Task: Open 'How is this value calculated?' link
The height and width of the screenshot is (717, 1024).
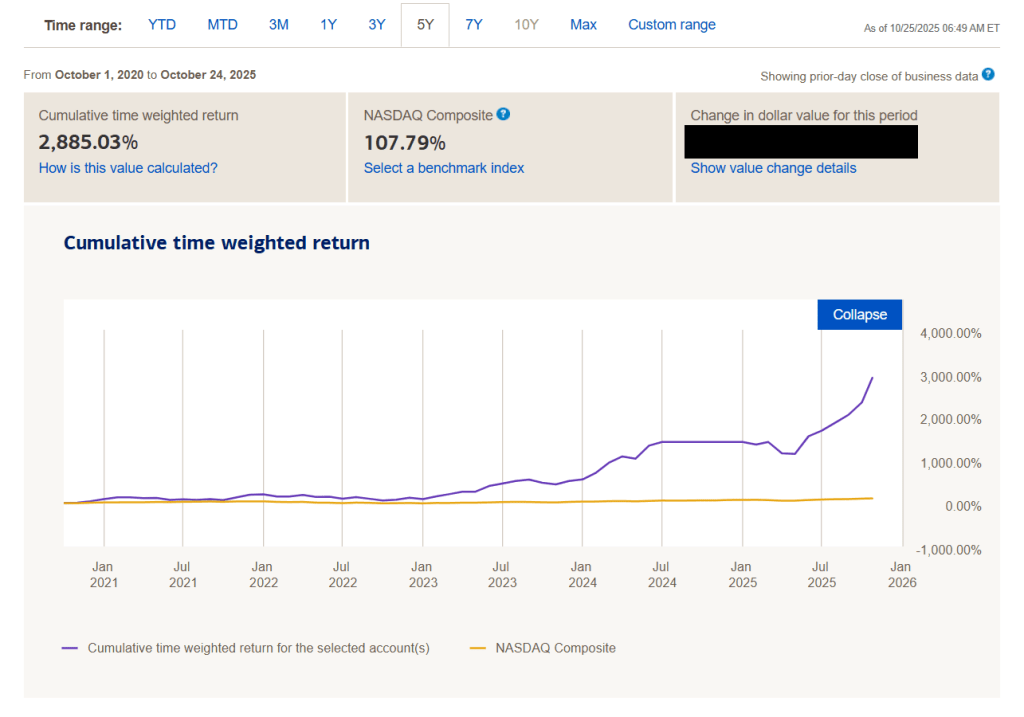Action: click(x=128, y=168)
